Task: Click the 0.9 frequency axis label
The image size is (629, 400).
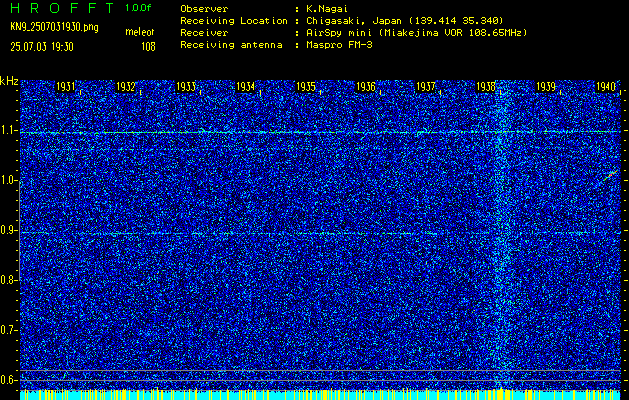Action: pos(8,230)
